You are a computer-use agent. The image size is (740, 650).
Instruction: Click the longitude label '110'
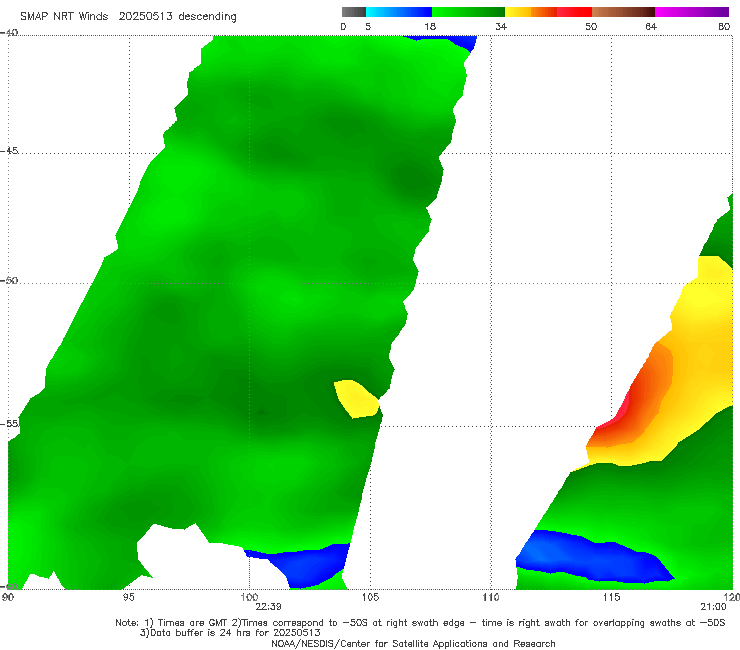coord(491,598)
